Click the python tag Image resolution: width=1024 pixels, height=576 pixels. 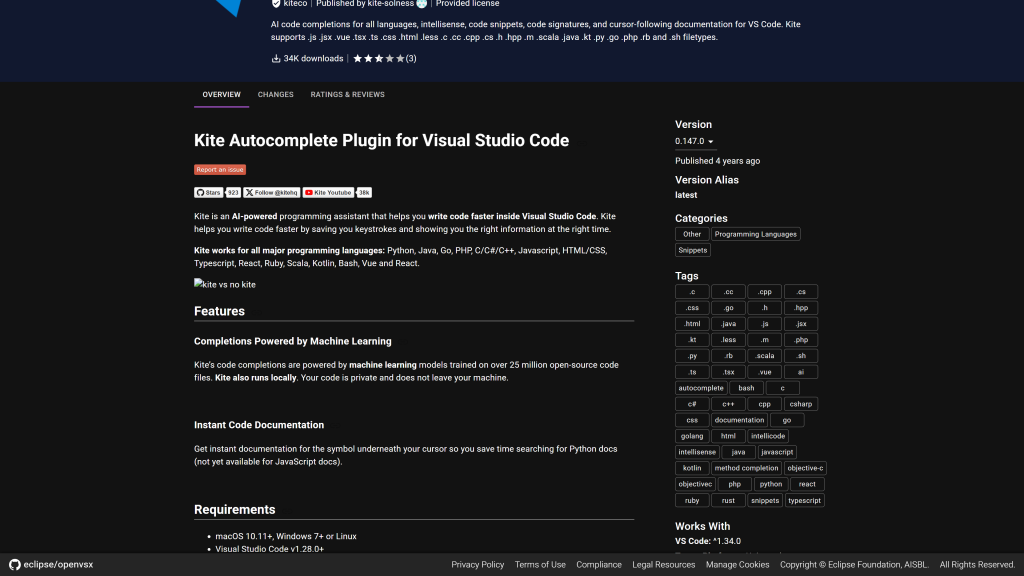click(771, 485)
